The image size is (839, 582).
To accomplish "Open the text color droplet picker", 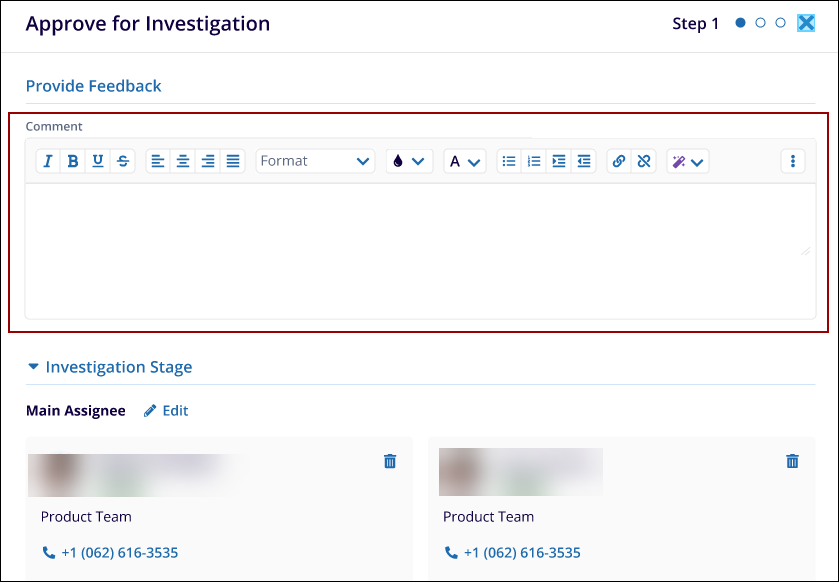I will coord(409,161).
